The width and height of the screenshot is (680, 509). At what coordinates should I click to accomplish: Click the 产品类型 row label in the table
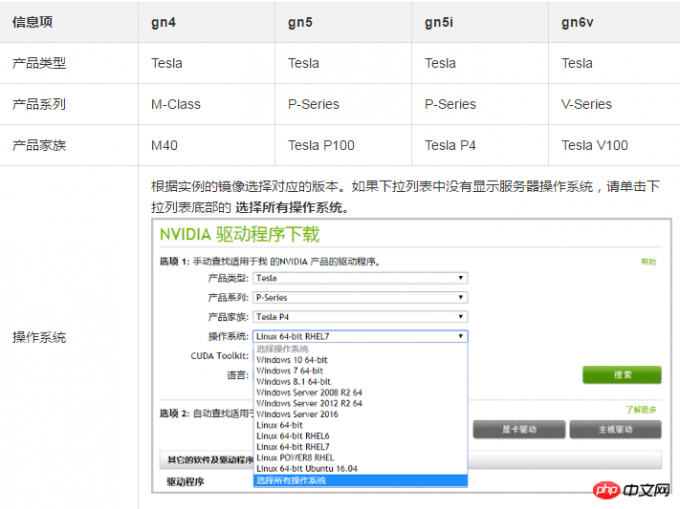pyautogui.click(x=39, y=63)
